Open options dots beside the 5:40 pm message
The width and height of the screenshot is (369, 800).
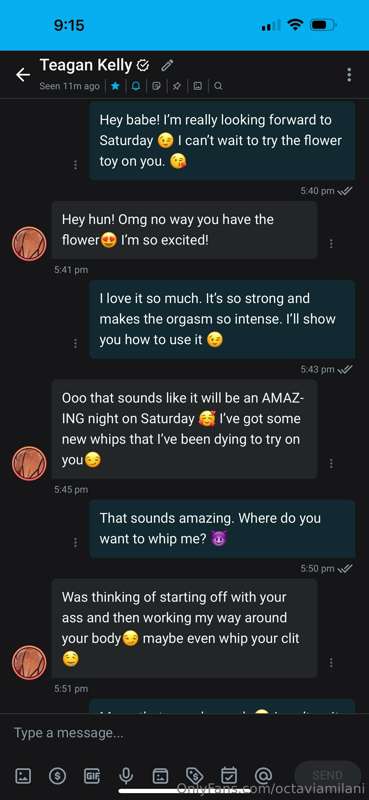76,165
